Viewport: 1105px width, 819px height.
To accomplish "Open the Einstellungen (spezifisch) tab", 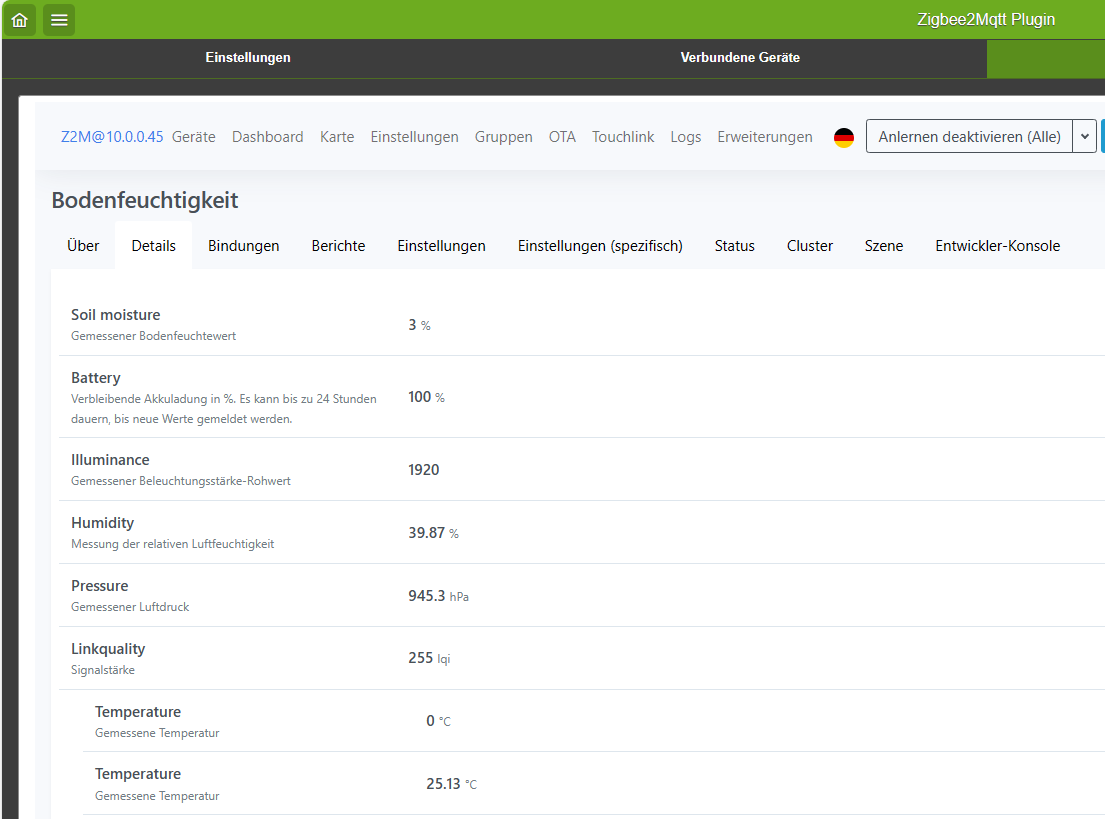I will click(x=600, y=246).
